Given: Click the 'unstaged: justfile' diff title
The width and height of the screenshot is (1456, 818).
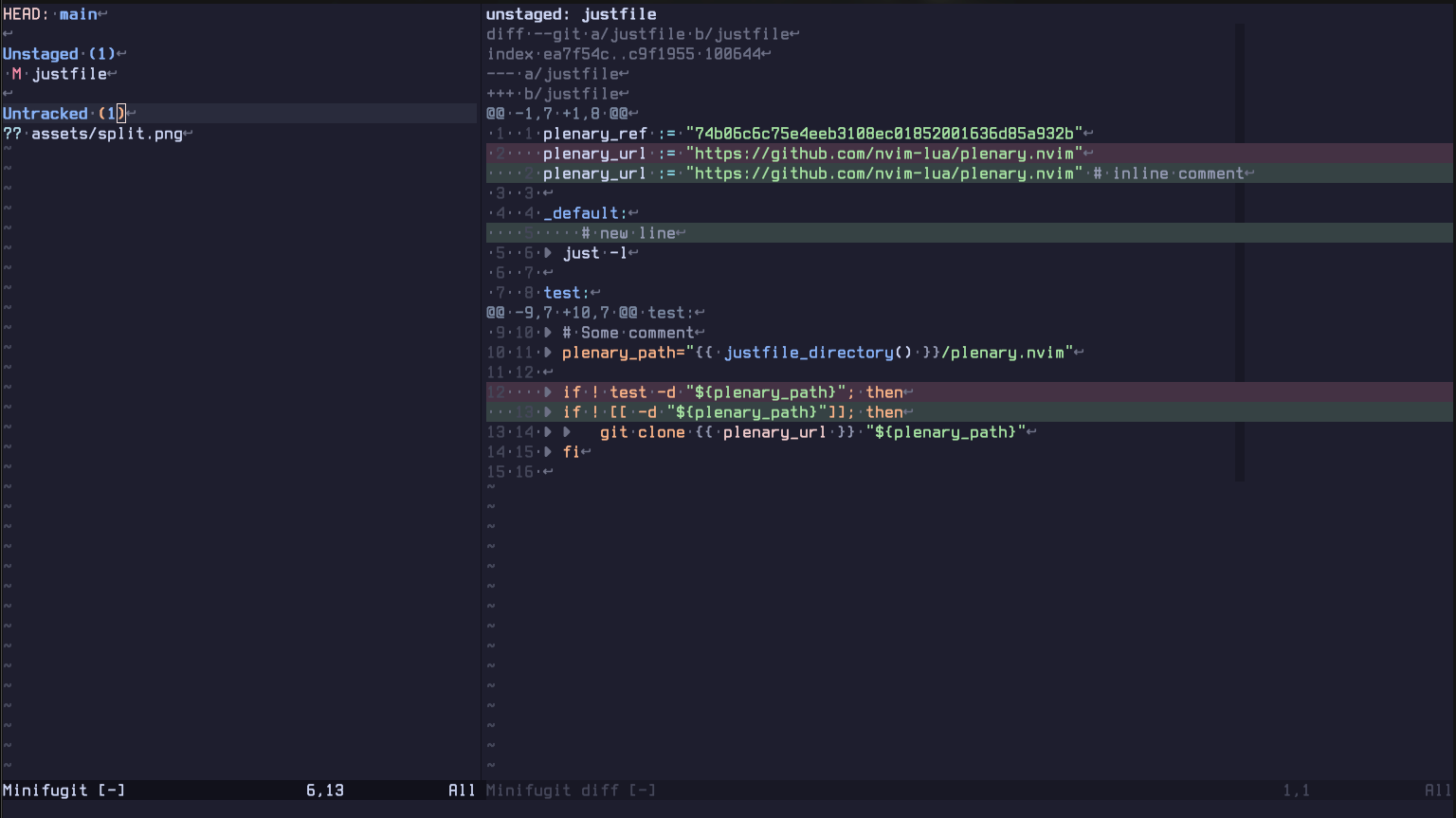Looking at the screenshot, I should [571, 14].
